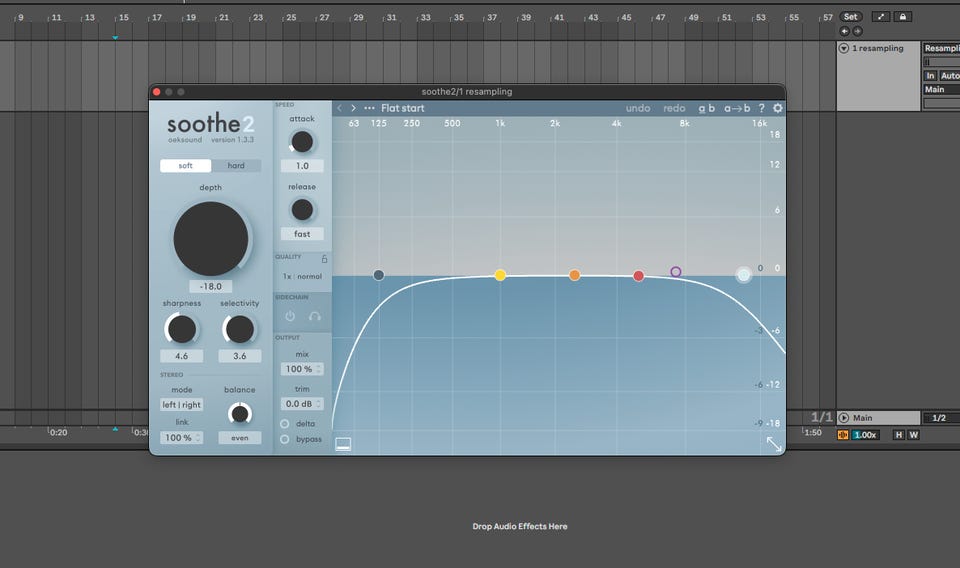This screenshot has height=568, width=960.
Task: Click the selectivity knob
Action: point(239,329)
